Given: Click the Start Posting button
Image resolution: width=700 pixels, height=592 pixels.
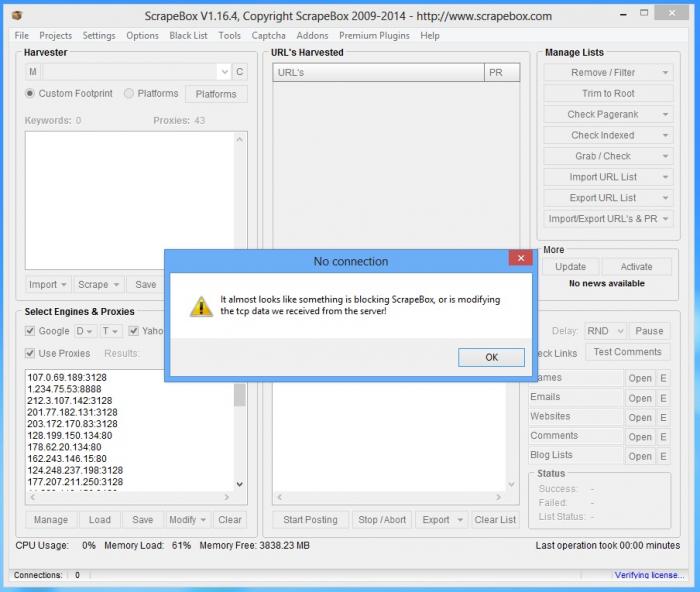Looking at the screenshot, I should 310,520.
